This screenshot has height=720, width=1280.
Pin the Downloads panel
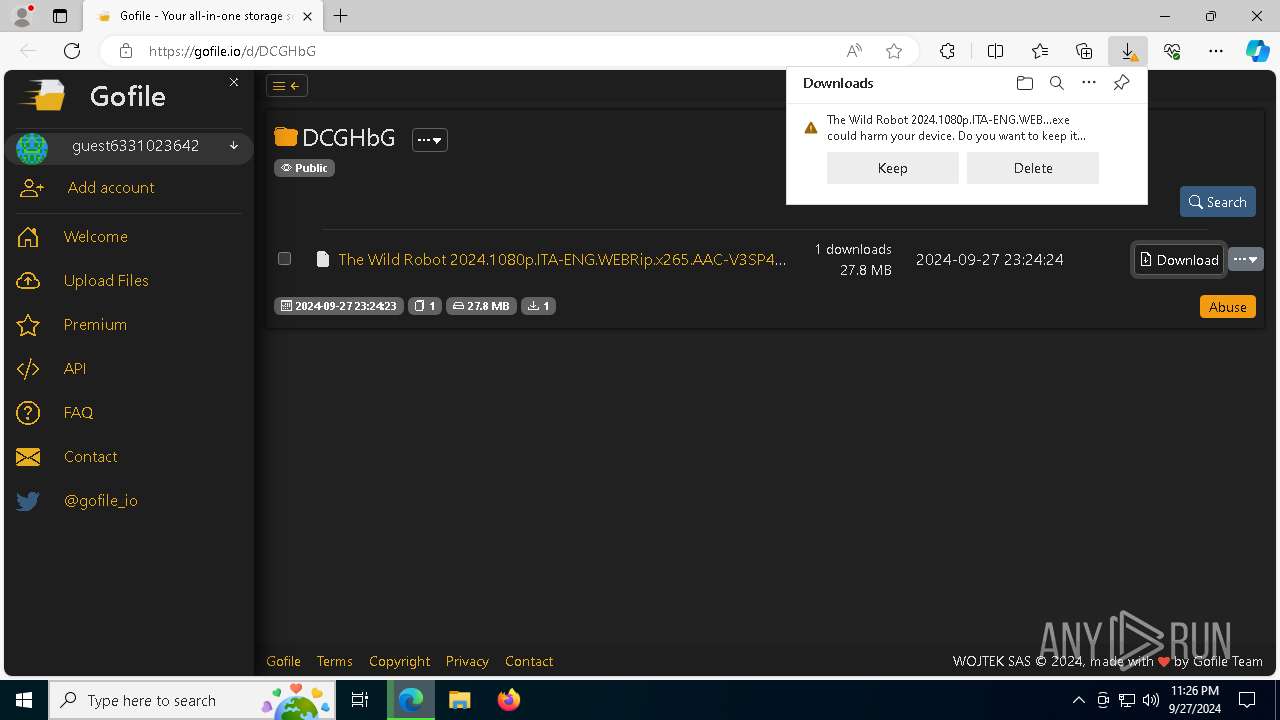[x=1121, y=83]
